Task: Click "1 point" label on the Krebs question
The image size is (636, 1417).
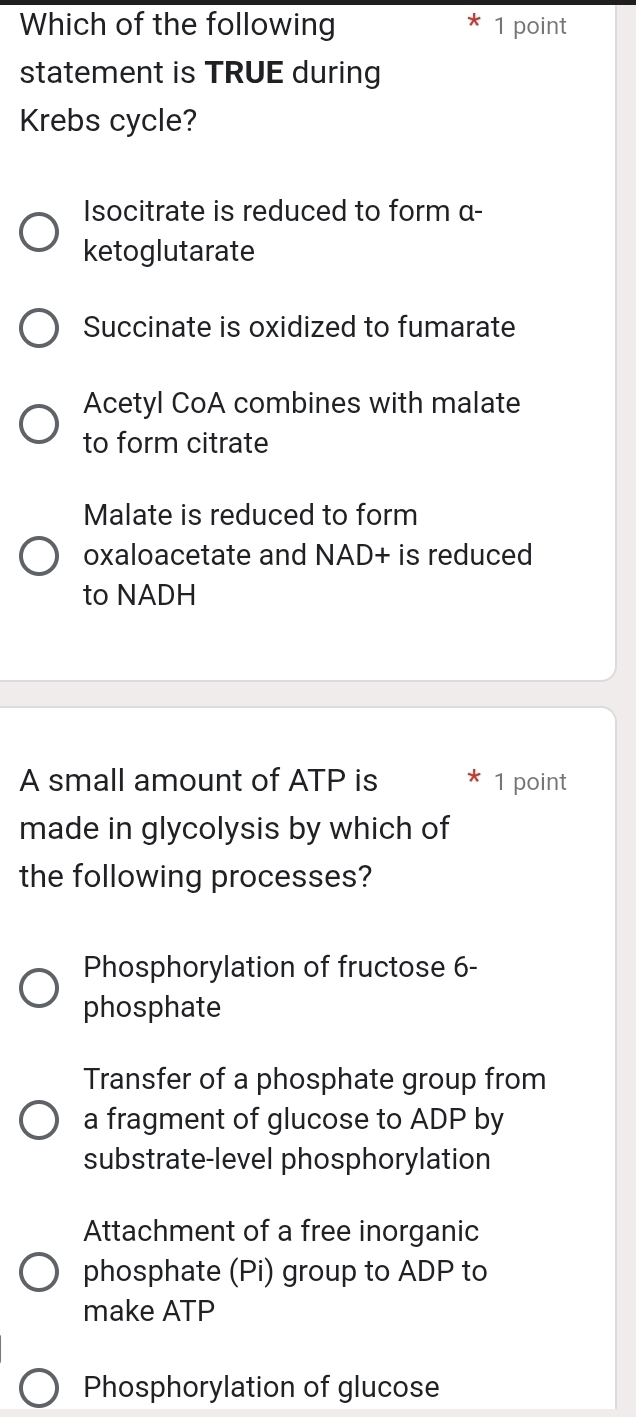Action: (530, 26)
